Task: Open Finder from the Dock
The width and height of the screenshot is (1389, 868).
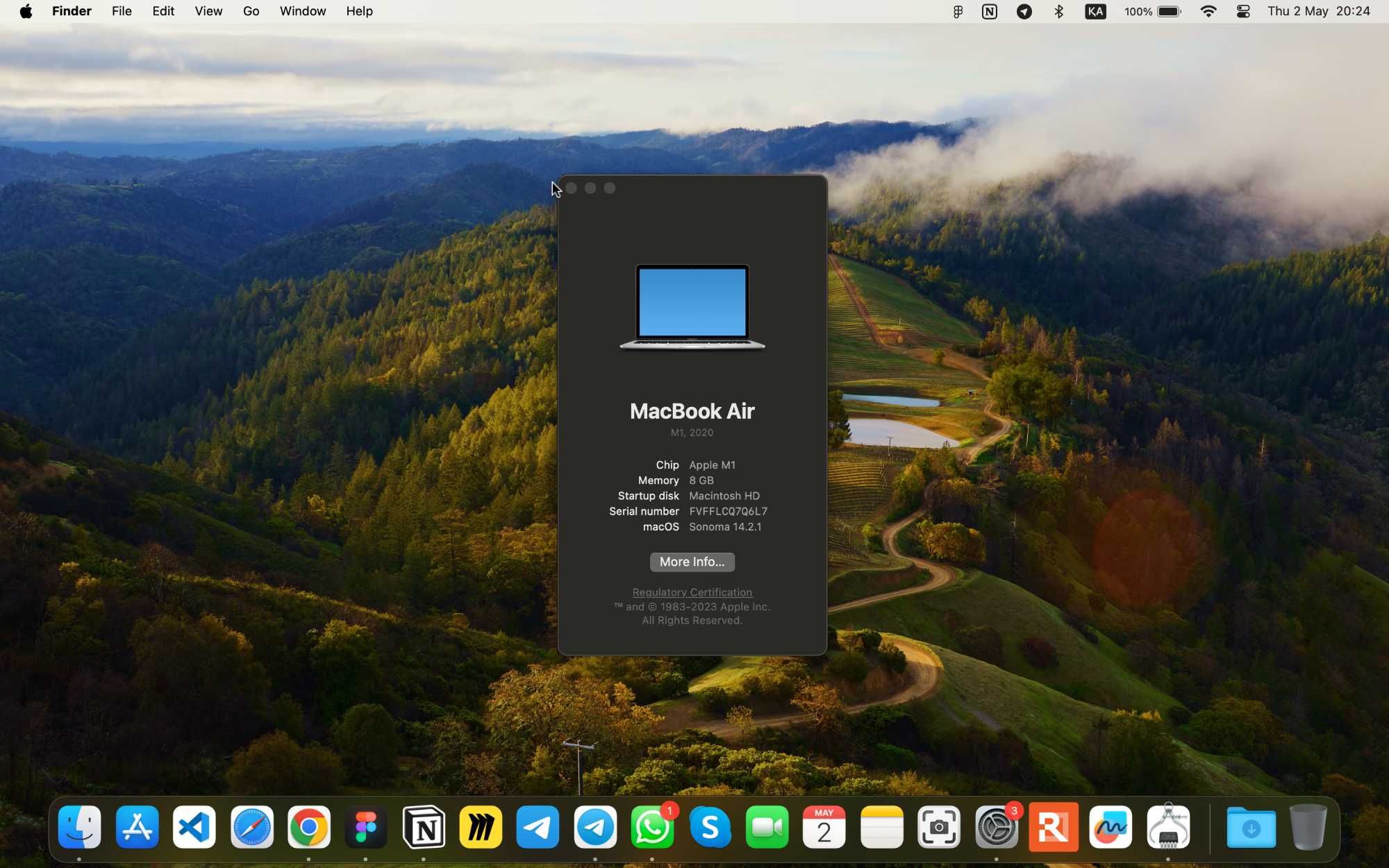Action: coord(80,827)
